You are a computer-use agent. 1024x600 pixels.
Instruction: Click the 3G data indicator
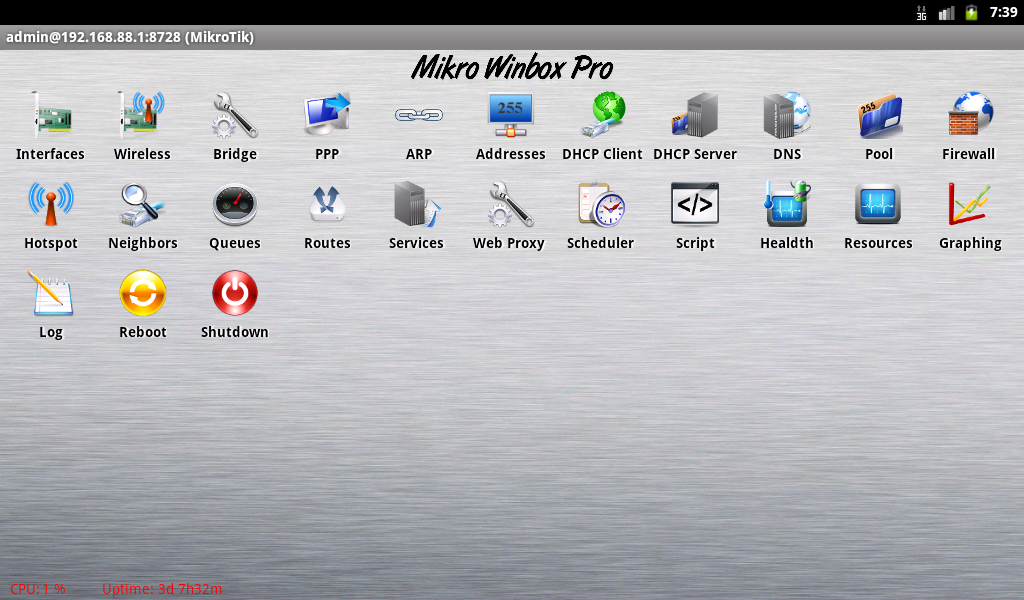pos(921,12)
